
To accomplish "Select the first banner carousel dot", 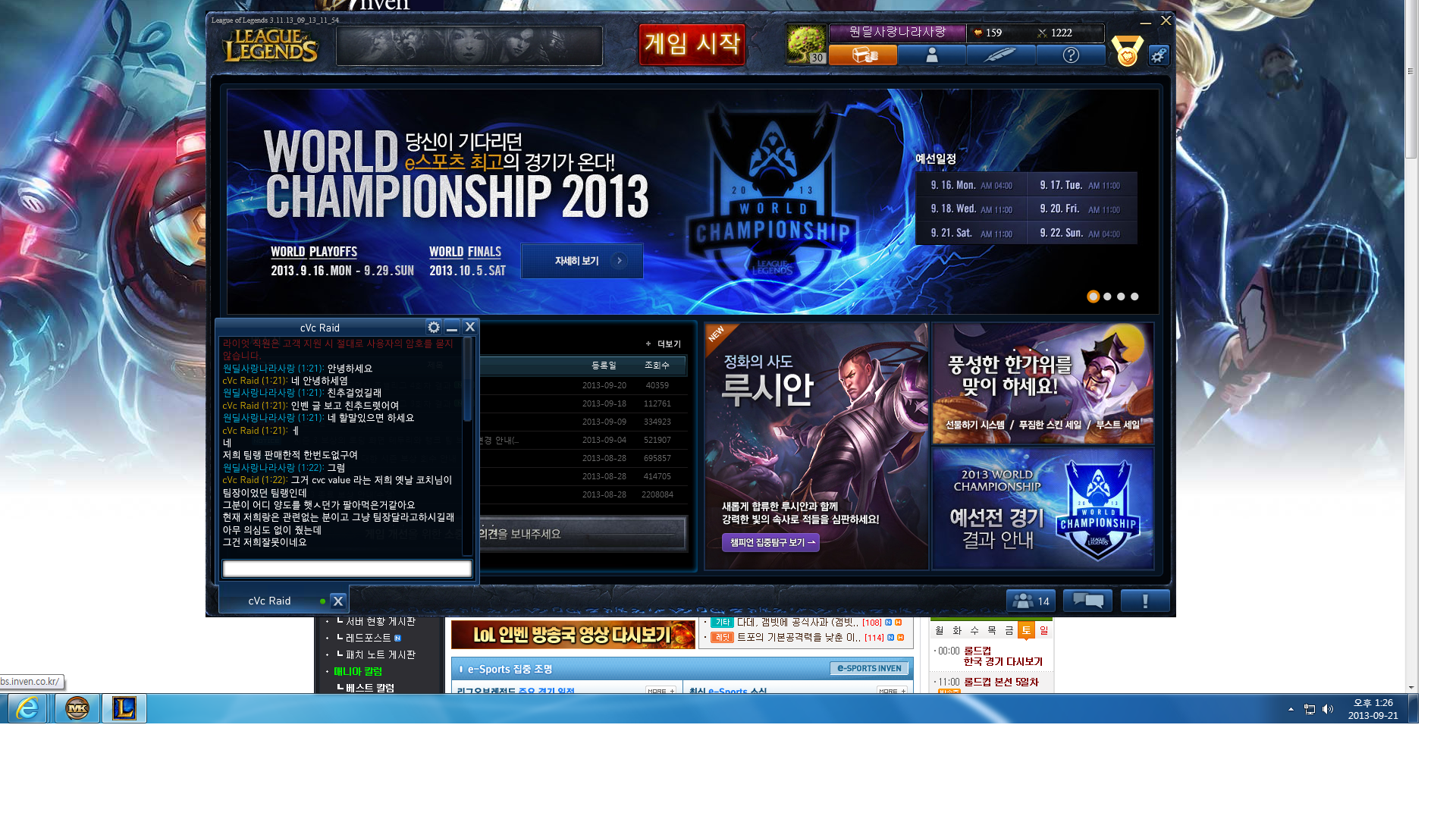I will tap(1093, 297).
